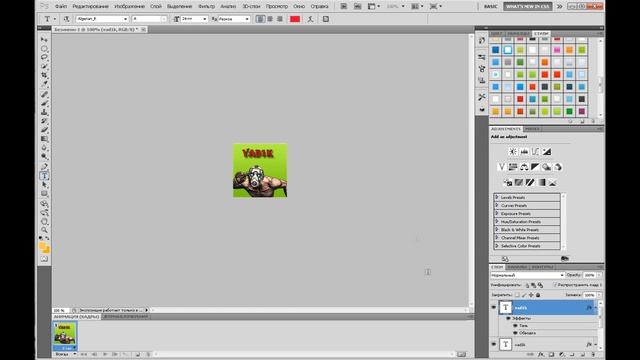The width and height of the screenshot is (640, 360).
Task: Toggle lock transparent pixels
Action: pyautogui.click(x=517, y=295)
